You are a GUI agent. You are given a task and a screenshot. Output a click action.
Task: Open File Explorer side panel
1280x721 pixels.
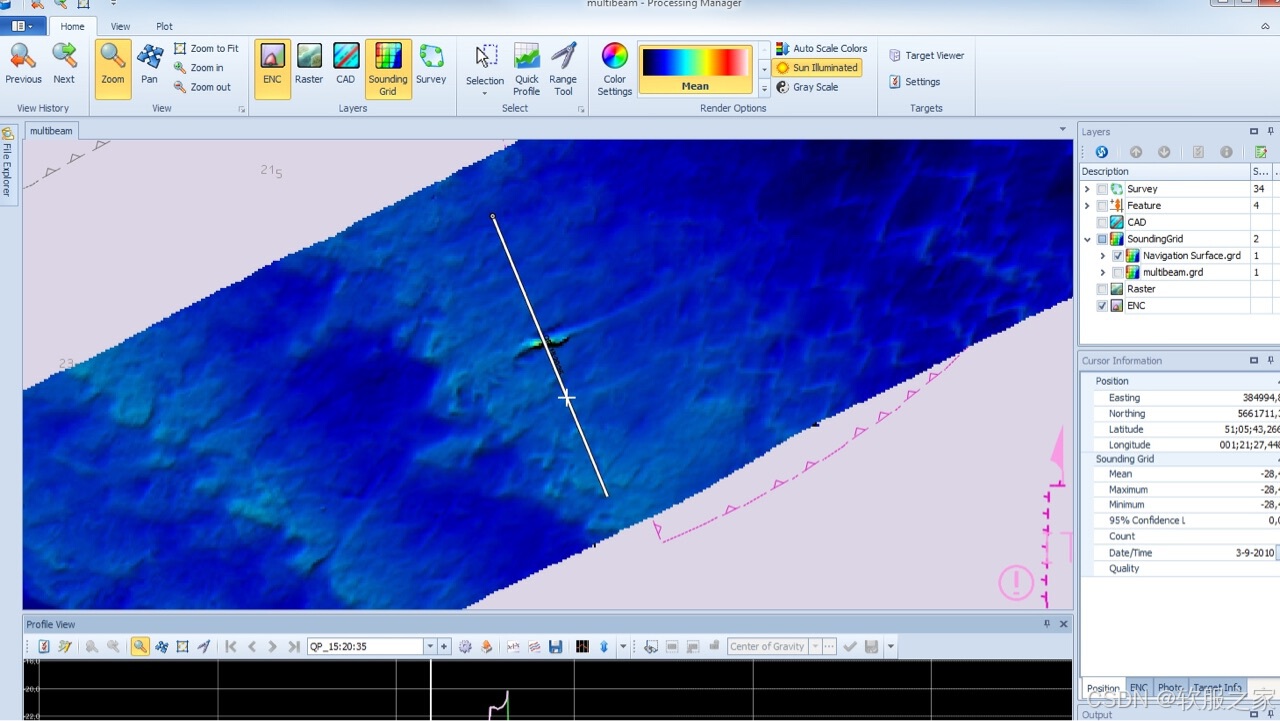click(8, 164)
